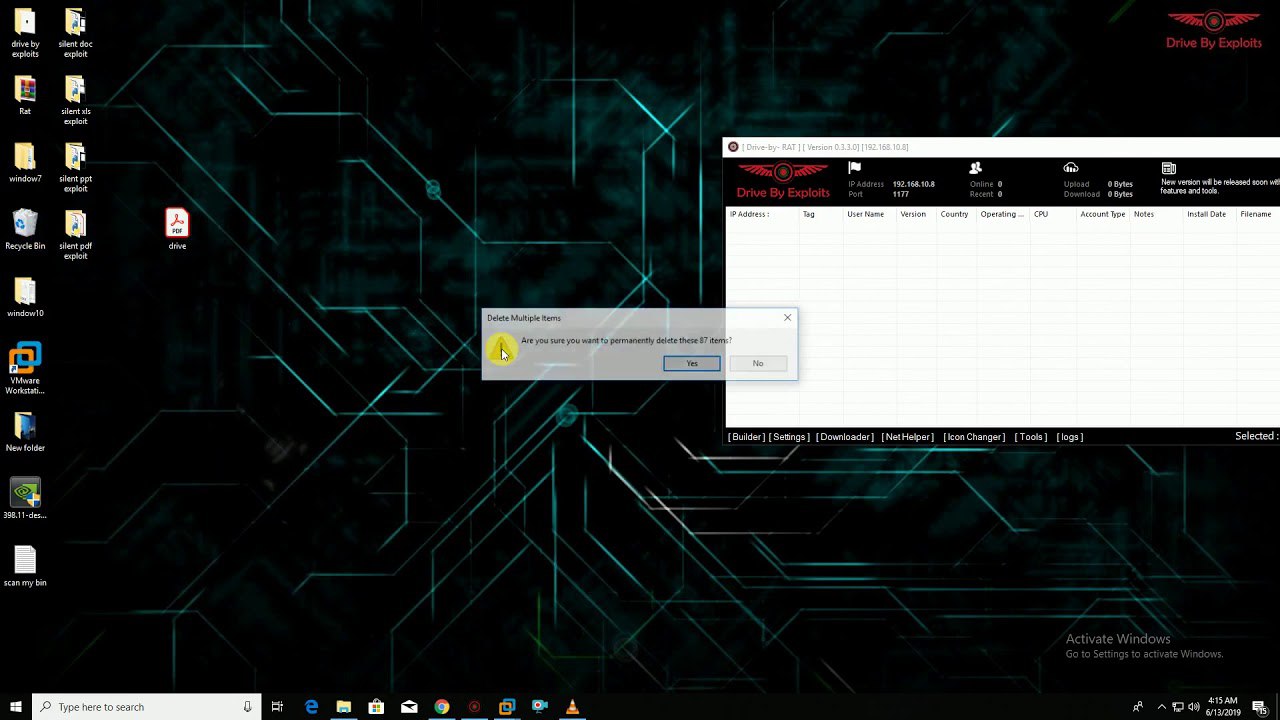1280x720 pixels.
Task: Open the network icon in system tray
Action: [x=1178, y=707]
